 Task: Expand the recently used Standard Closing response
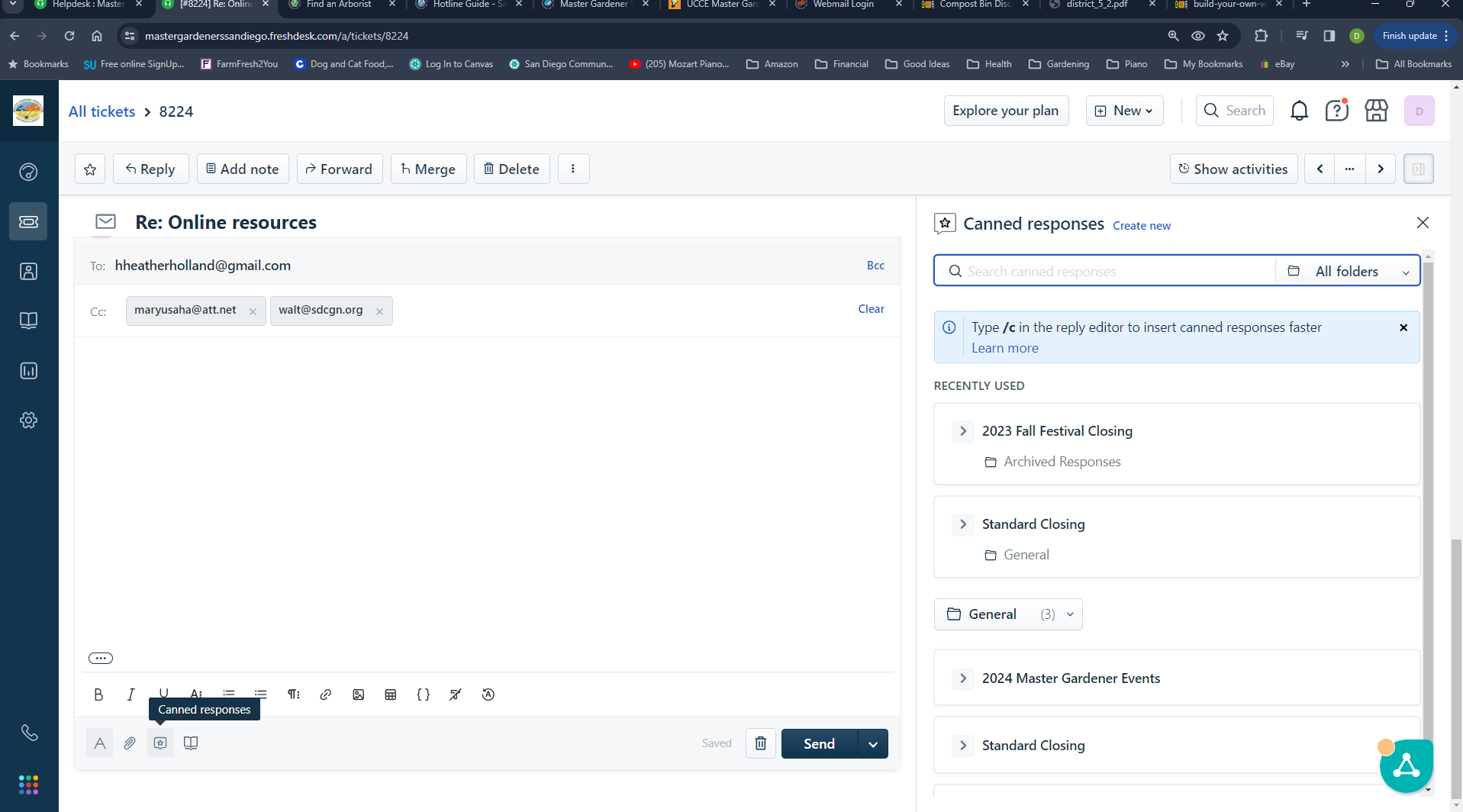click(x=963, y=524)
